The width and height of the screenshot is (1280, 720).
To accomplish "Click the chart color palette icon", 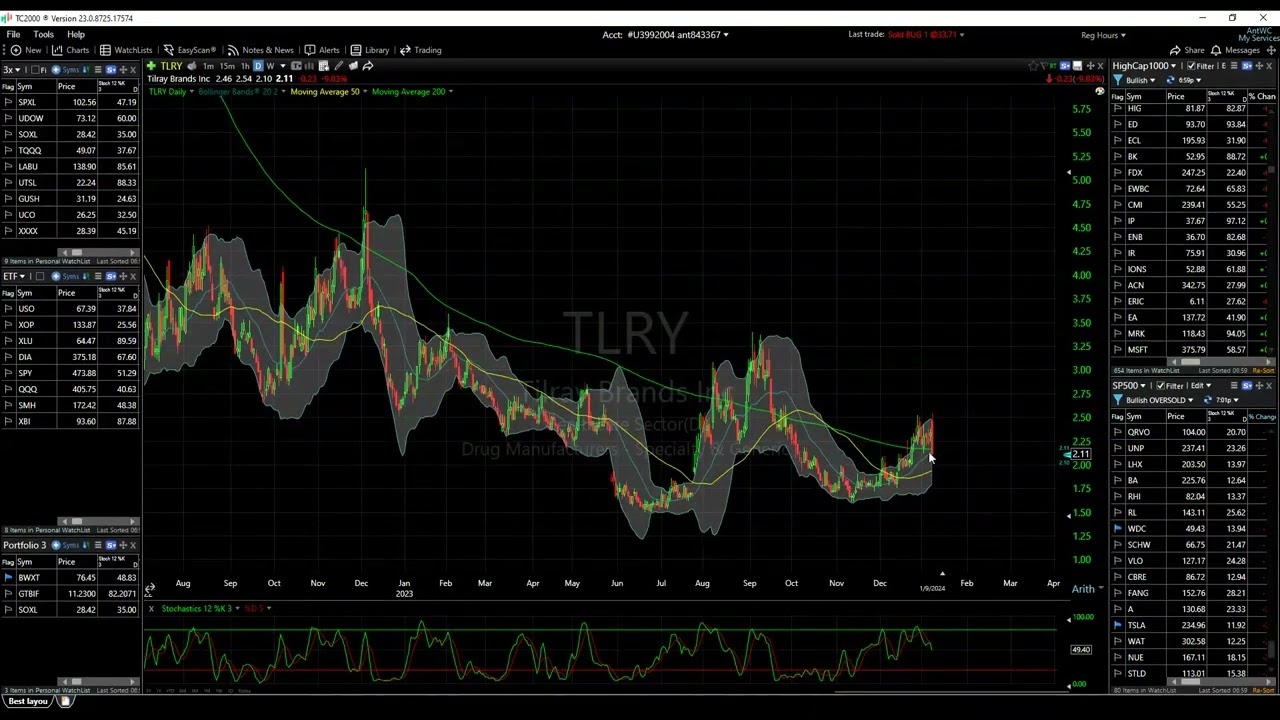I will [x=1099, y=91].
